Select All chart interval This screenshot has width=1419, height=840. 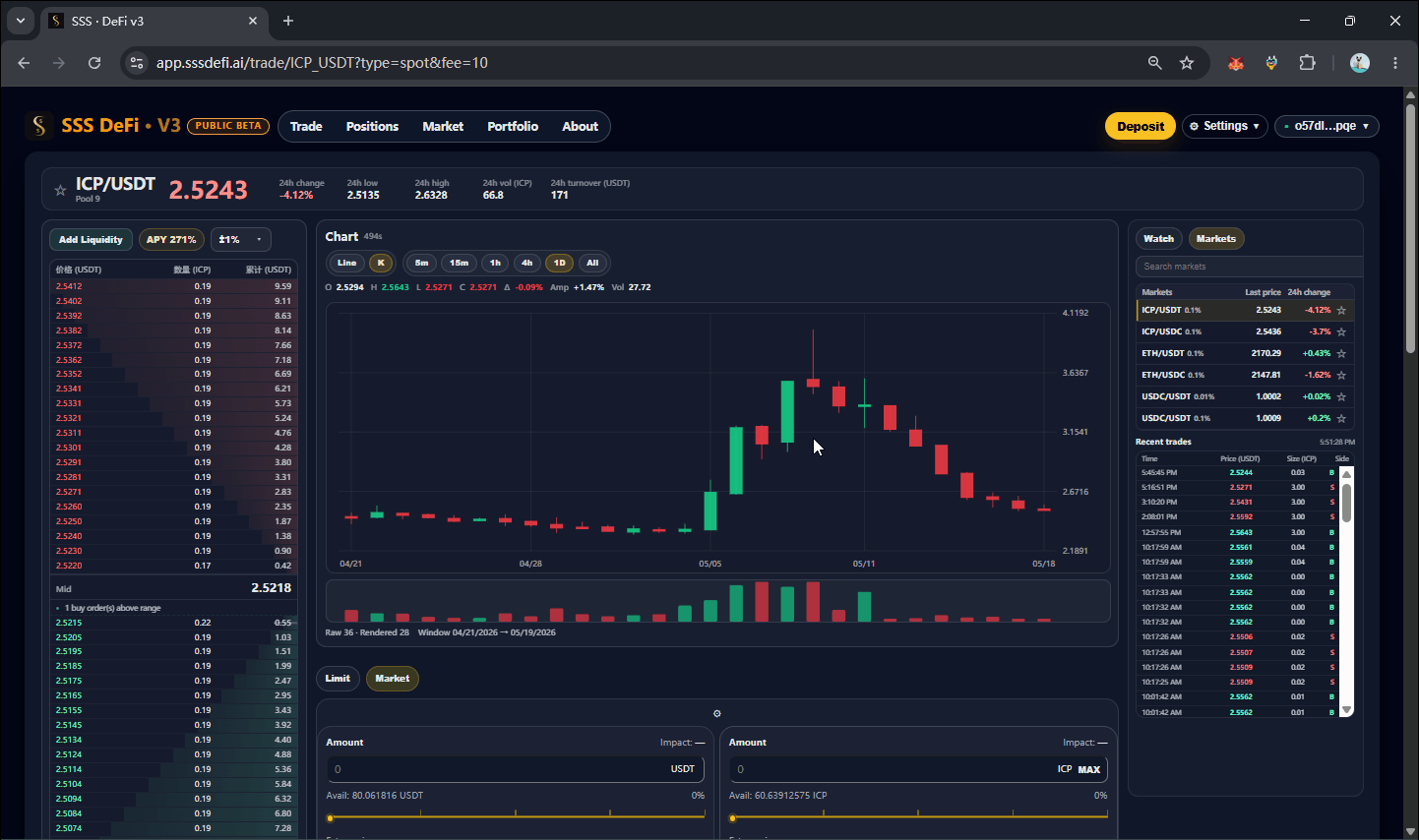(592, 263)
